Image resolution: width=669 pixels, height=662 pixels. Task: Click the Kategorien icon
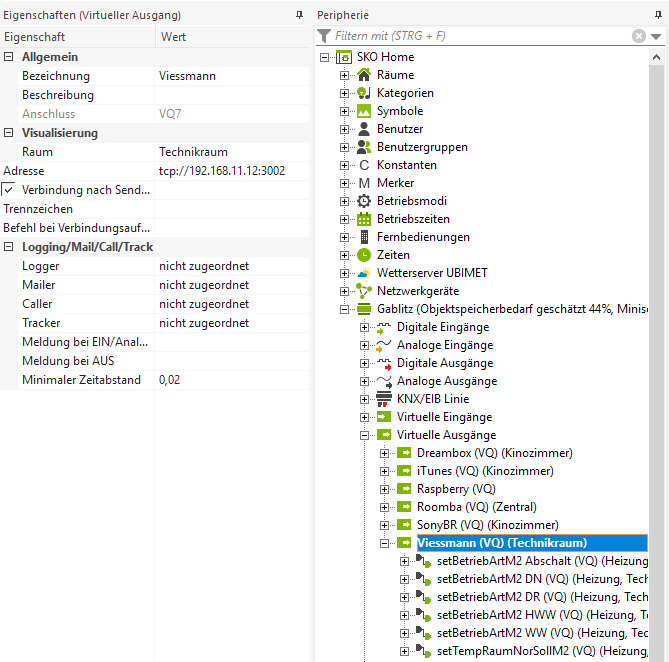[364, 93]
